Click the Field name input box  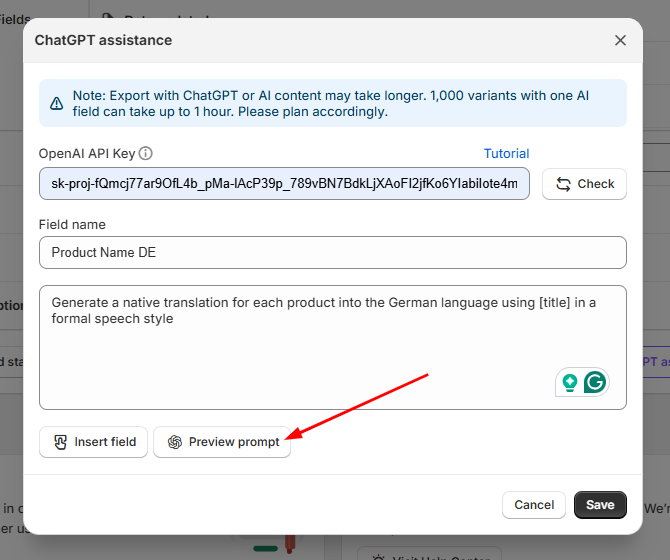[333, 252]
